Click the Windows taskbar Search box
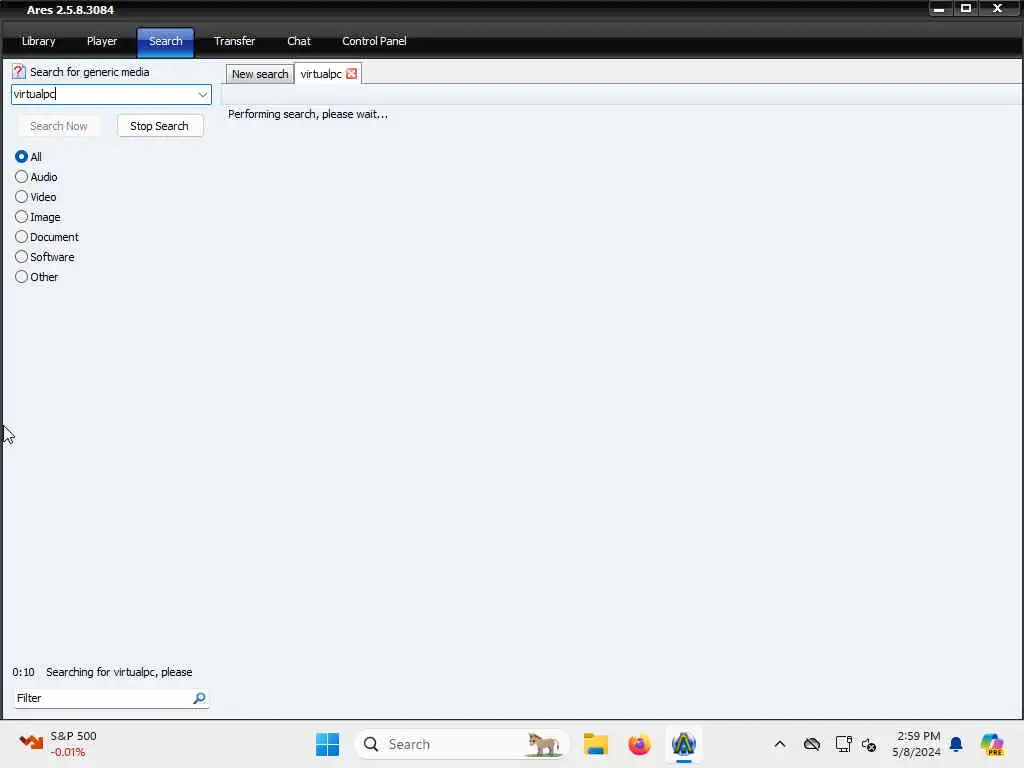The image size is (1024, 768). [461, 744]
